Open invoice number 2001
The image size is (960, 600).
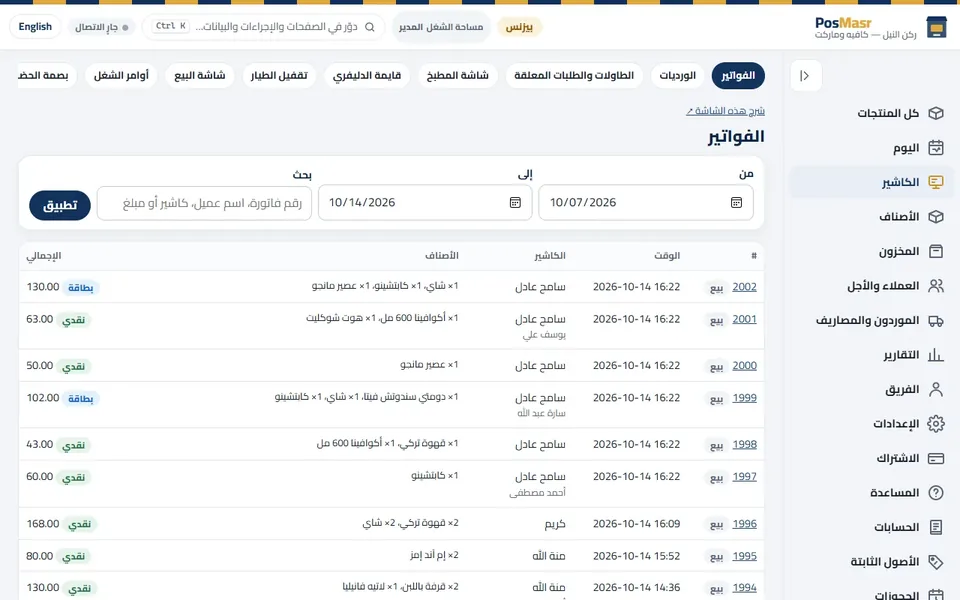[744, 319]
